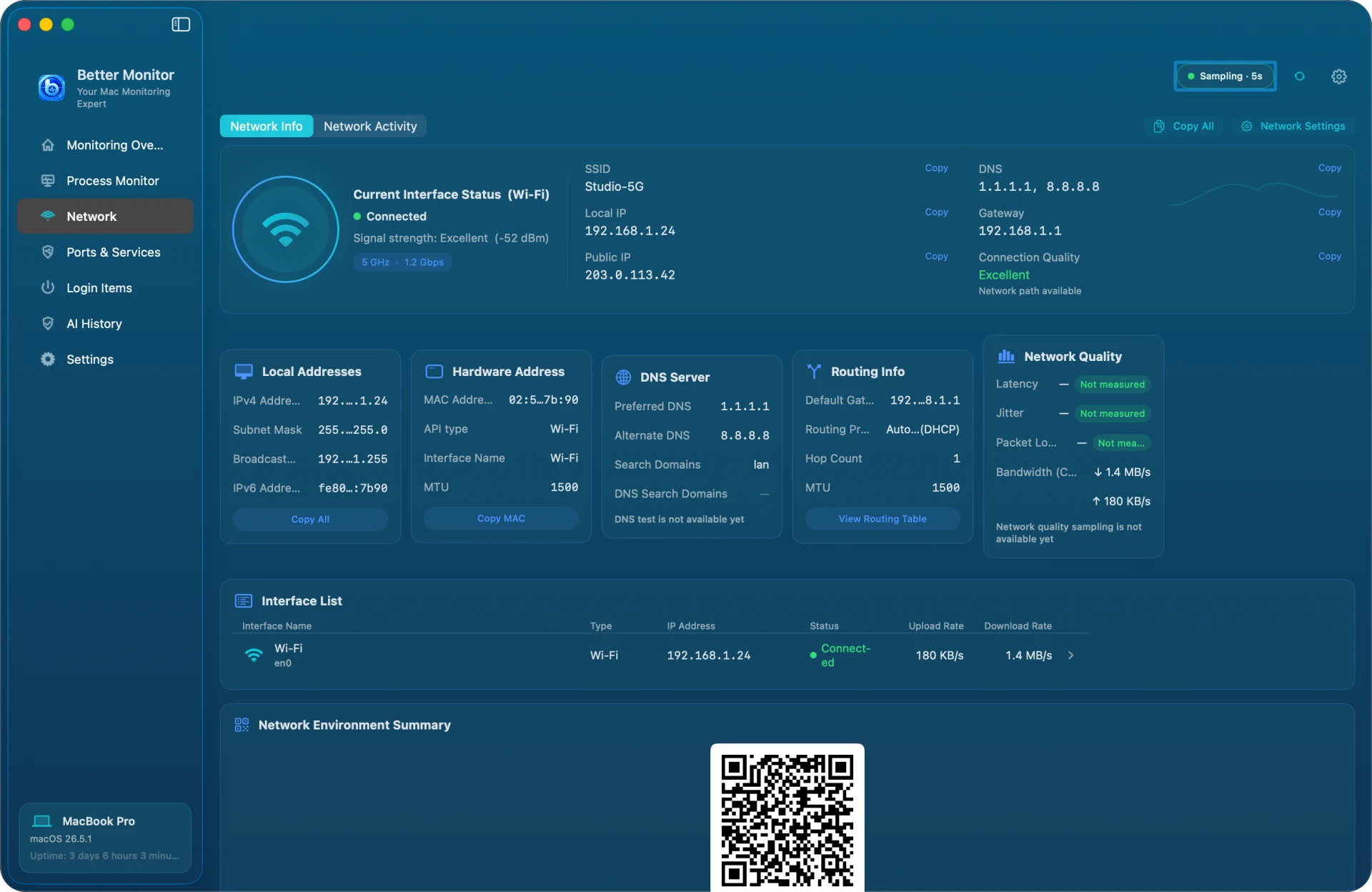Click the Studio-5G SSID text
Screen dimensions: 1372x892
[x=614, y=187]
